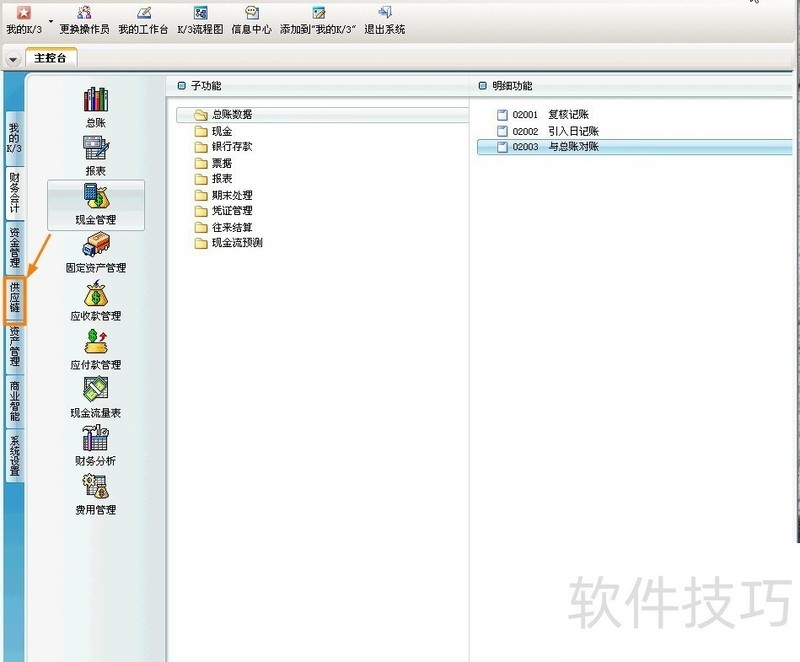The height and width of the screenshot is (662, 800).
Task: Switch to the 系统设置 side tab
Action: point(15,456)
